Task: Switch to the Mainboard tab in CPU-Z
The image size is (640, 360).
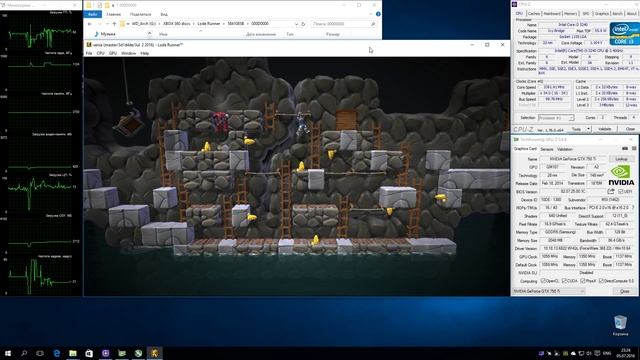Action: (x=552, y=13)
